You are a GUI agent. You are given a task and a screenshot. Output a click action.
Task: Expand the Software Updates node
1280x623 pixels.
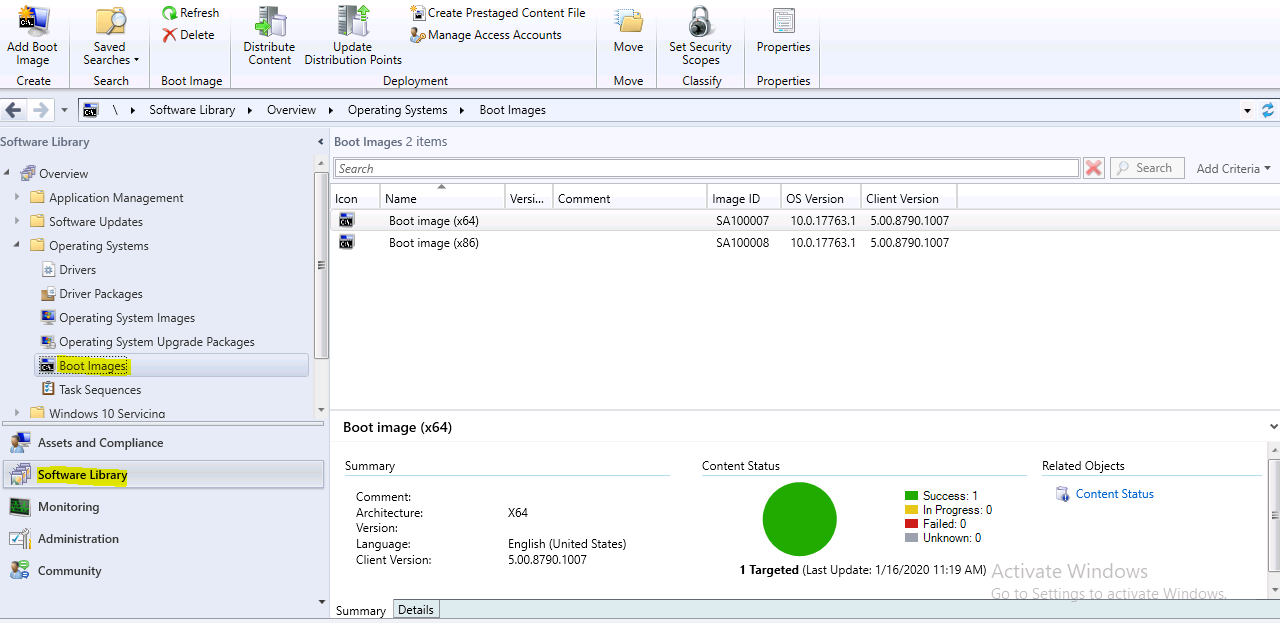(x=17, y=221)
